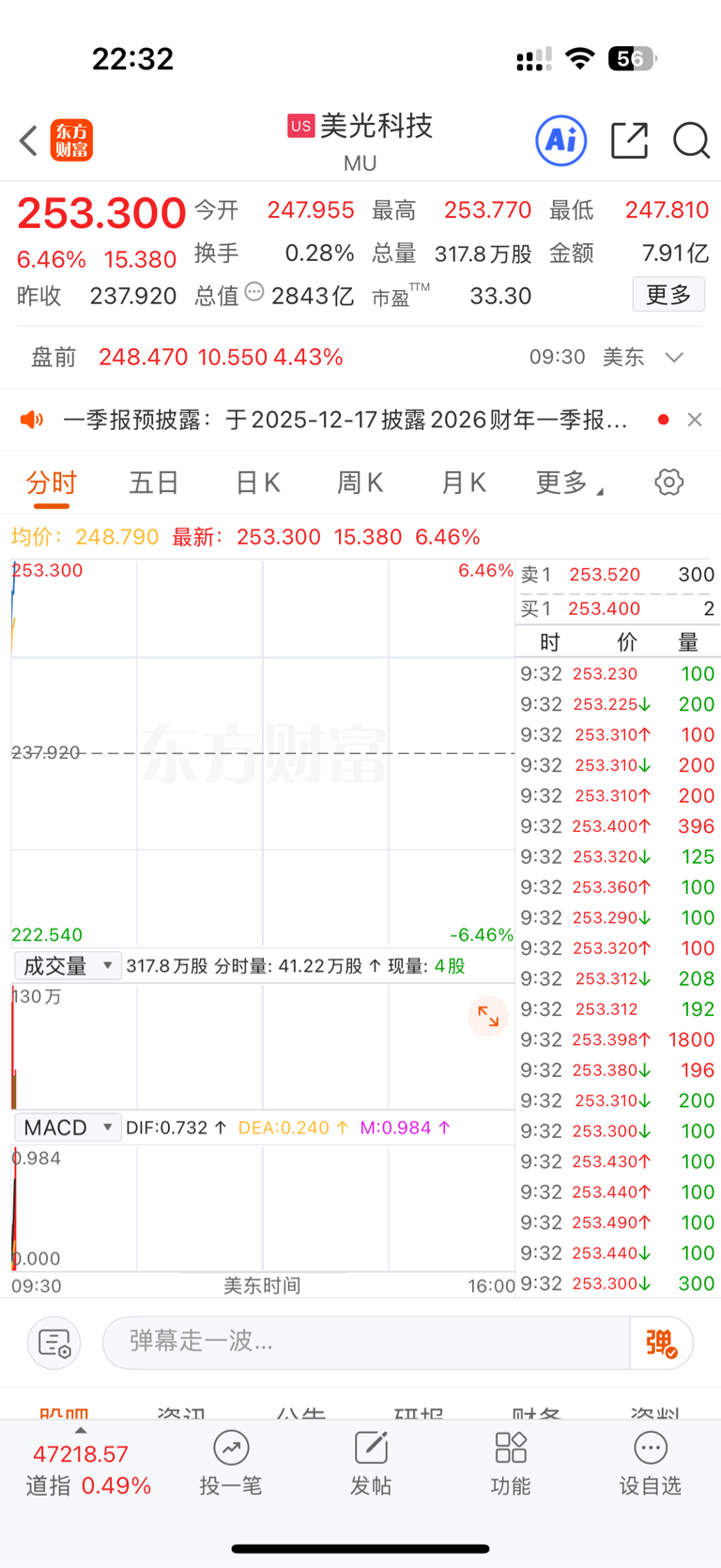Tap the DEA:0.240 readout

(x=294, y=1128)
